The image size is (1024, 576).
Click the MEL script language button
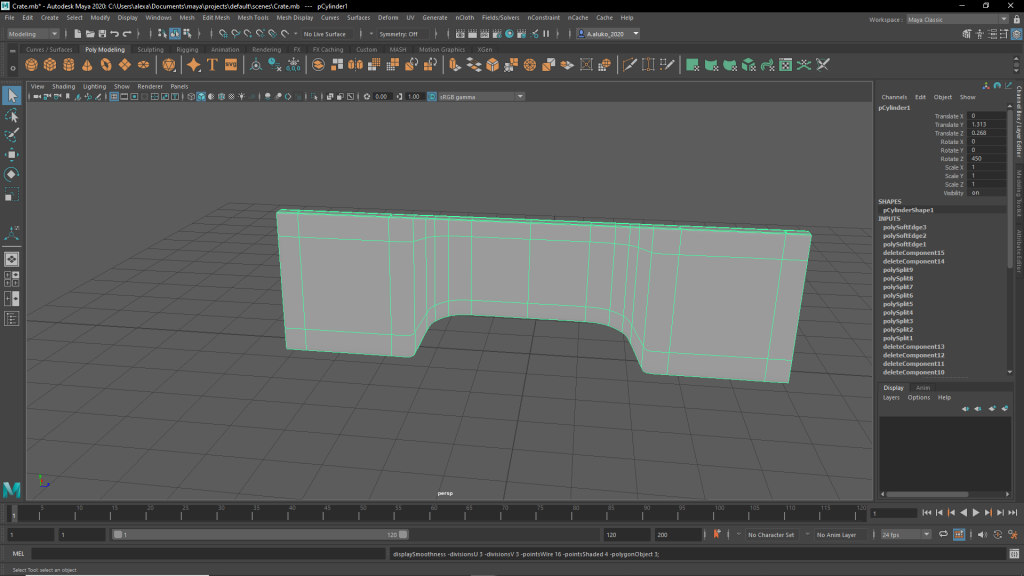point(18,554)
